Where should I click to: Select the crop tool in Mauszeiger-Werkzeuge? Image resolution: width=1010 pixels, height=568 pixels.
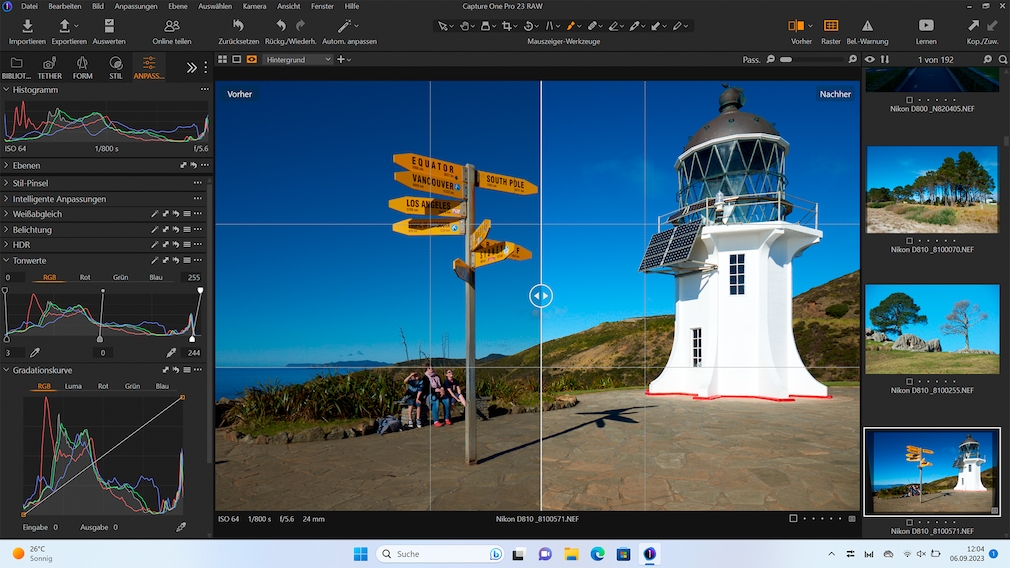pyautogui.click(x=510, y=25)
